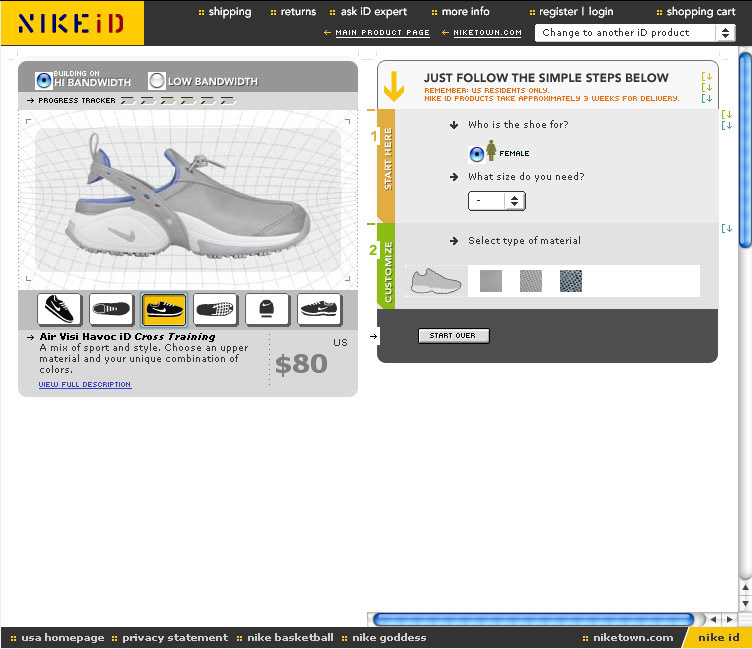
Task: Choose the plain gray material swatch
Action: 491,281
